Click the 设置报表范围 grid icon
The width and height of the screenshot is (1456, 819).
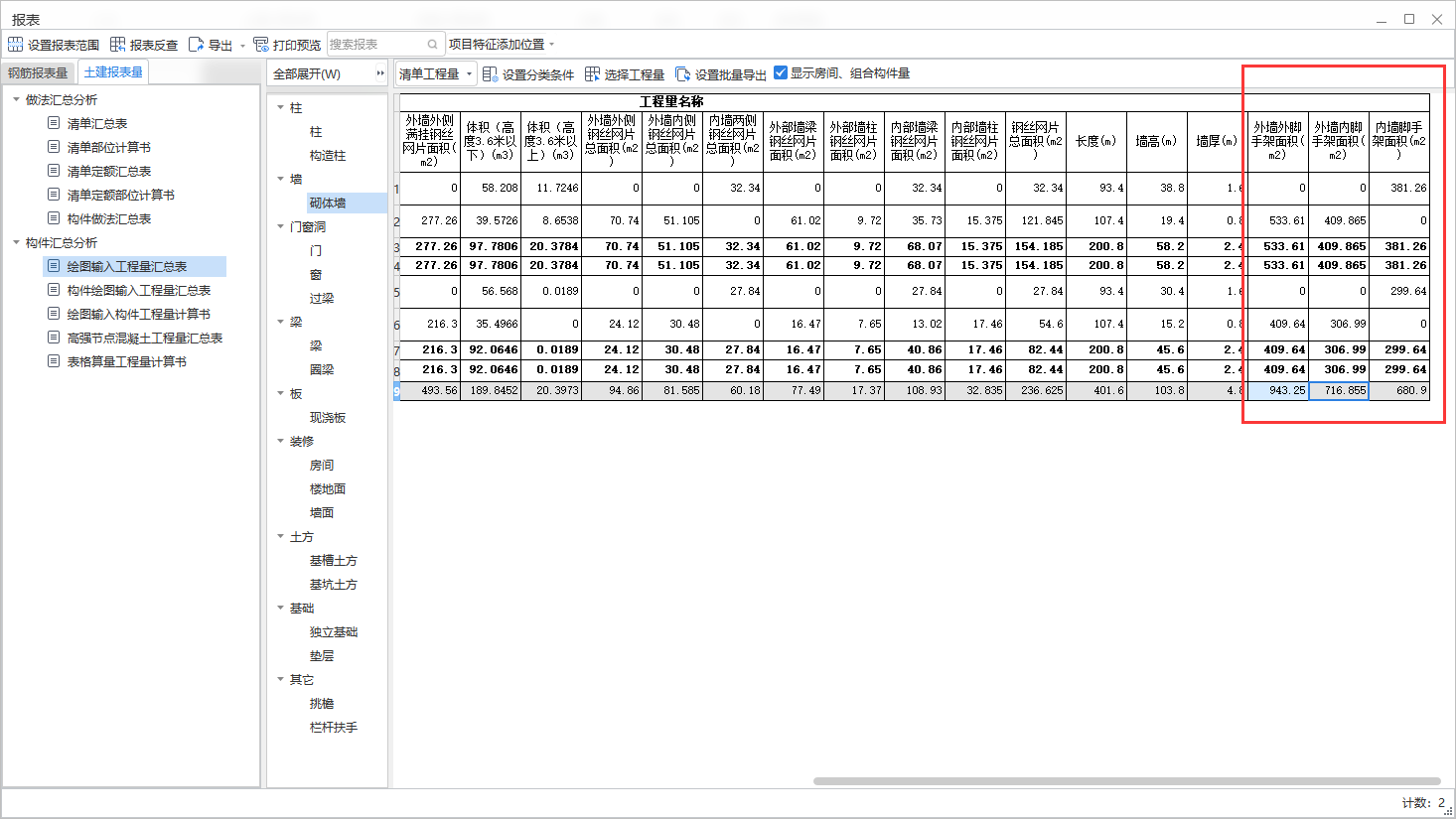pos(16,45)
